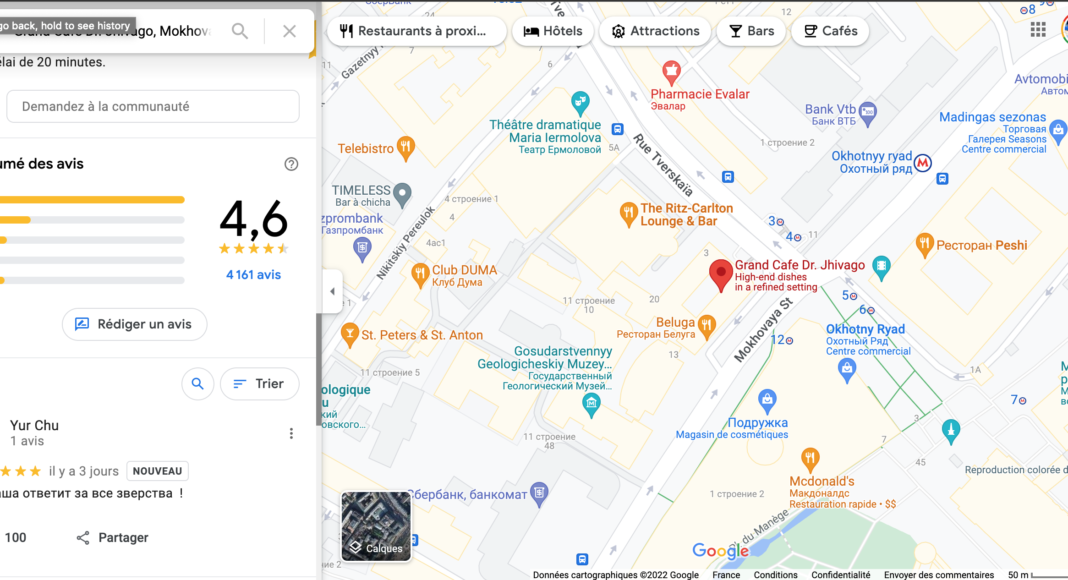Click the help icon beside the reviews summary
The image size is (1068, 580).
click(x=291, y=164)
